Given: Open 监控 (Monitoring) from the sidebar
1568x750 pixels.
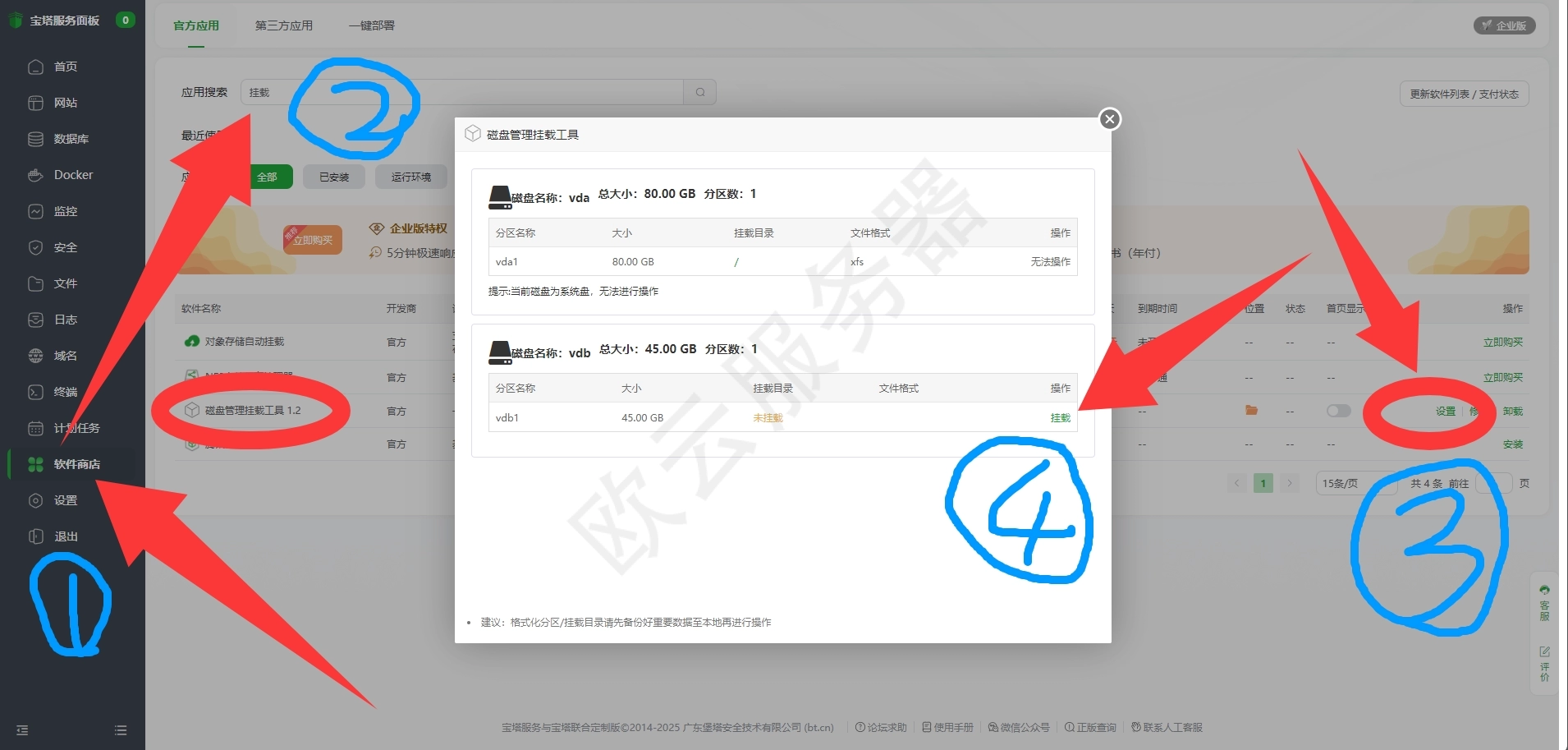Looking at the screenshot, I should tap(72, 210).
